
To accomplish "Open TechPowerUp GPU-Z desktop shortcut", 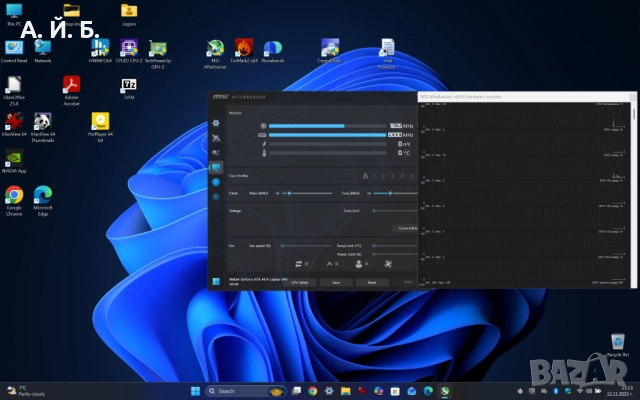I will click(158, 54).
